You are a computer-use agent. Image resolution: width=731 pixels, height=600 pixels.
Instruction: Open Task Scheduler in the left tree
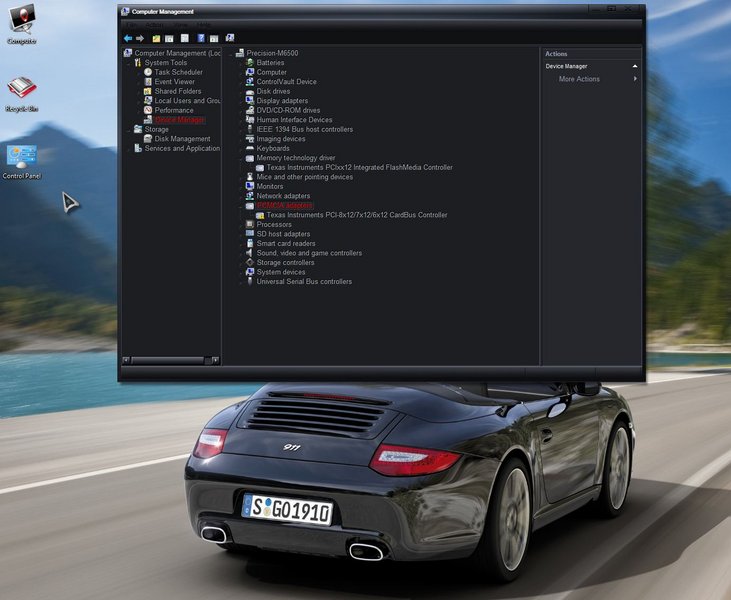coord(178,72)
